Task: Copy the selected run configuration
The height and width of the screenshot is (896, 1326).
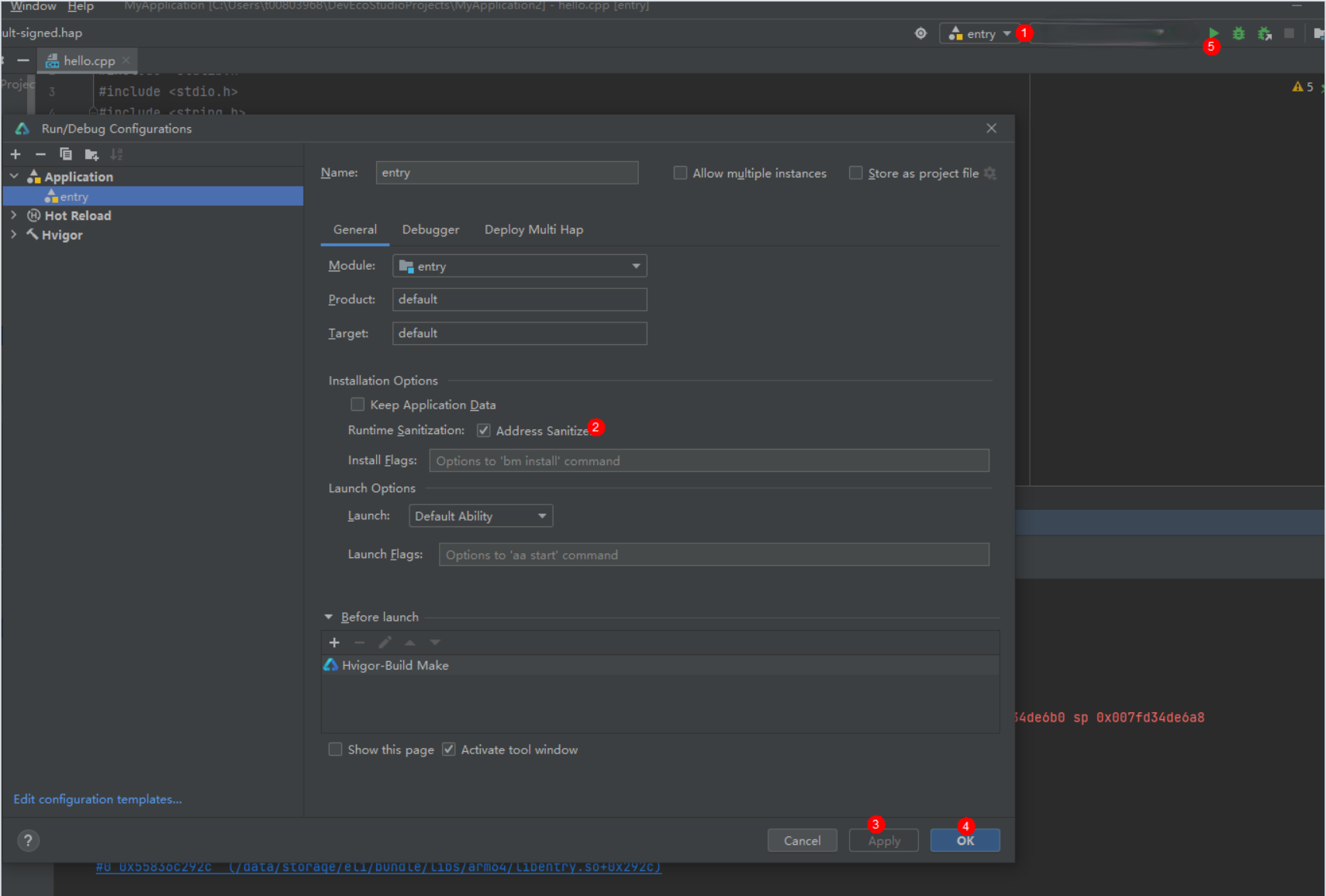Action: [x=66, y=154]
